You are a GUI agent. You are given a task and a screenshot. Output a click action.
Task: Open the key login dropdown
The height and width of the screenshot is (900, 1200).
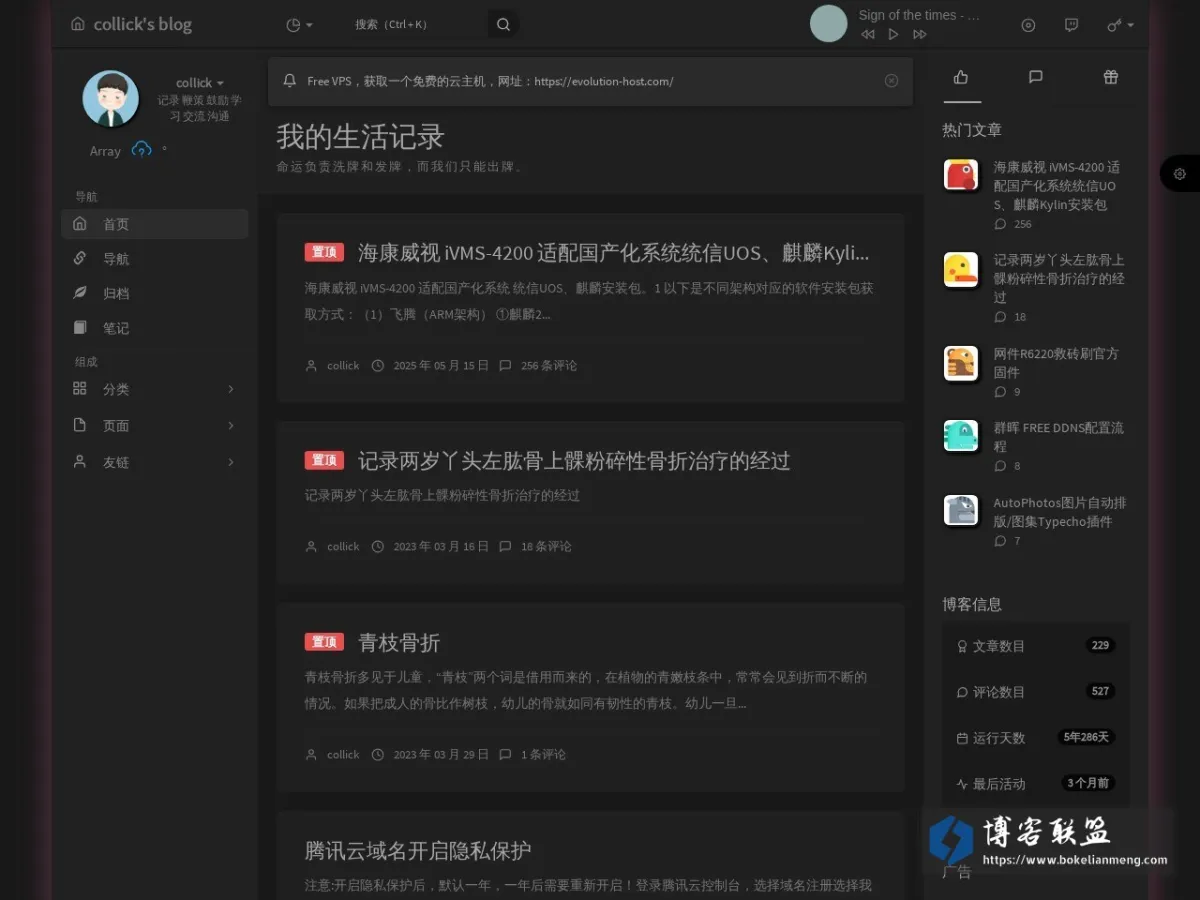[1120, 25]
